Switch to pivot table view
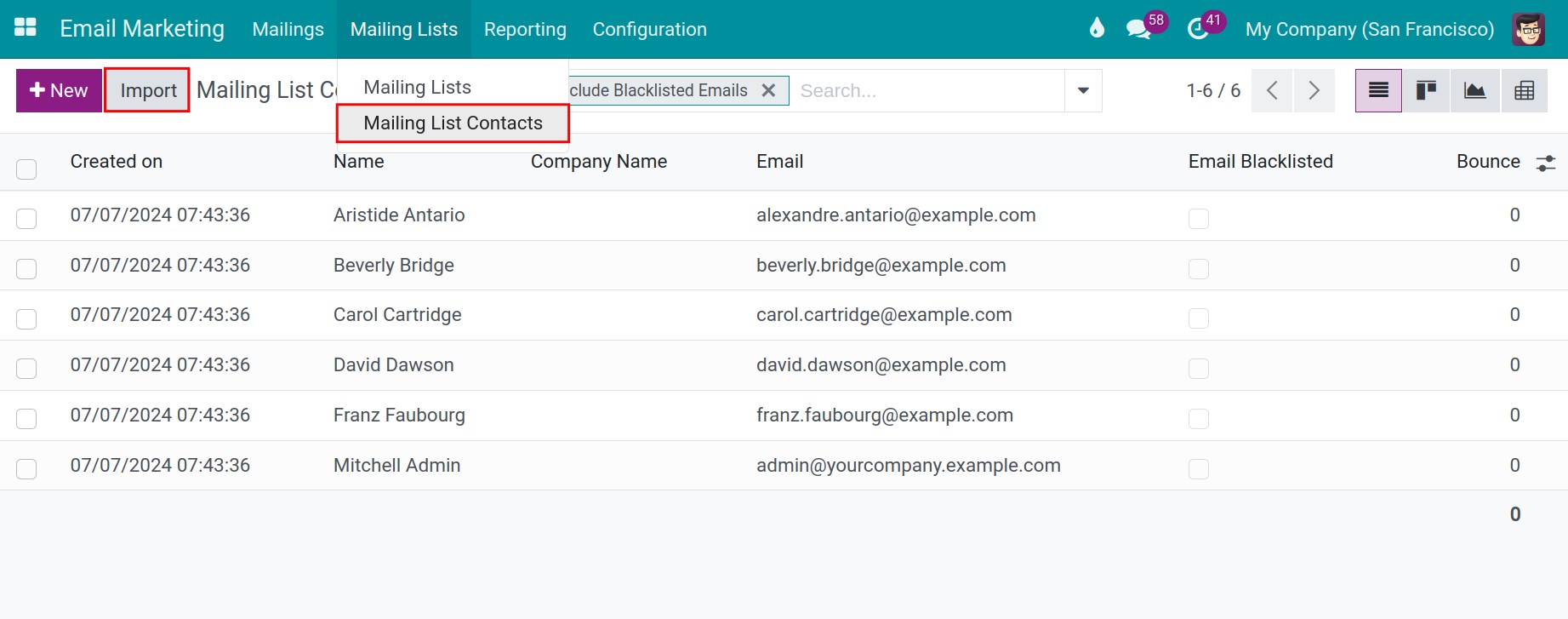1568x619 pixels. pos(1524,90)
